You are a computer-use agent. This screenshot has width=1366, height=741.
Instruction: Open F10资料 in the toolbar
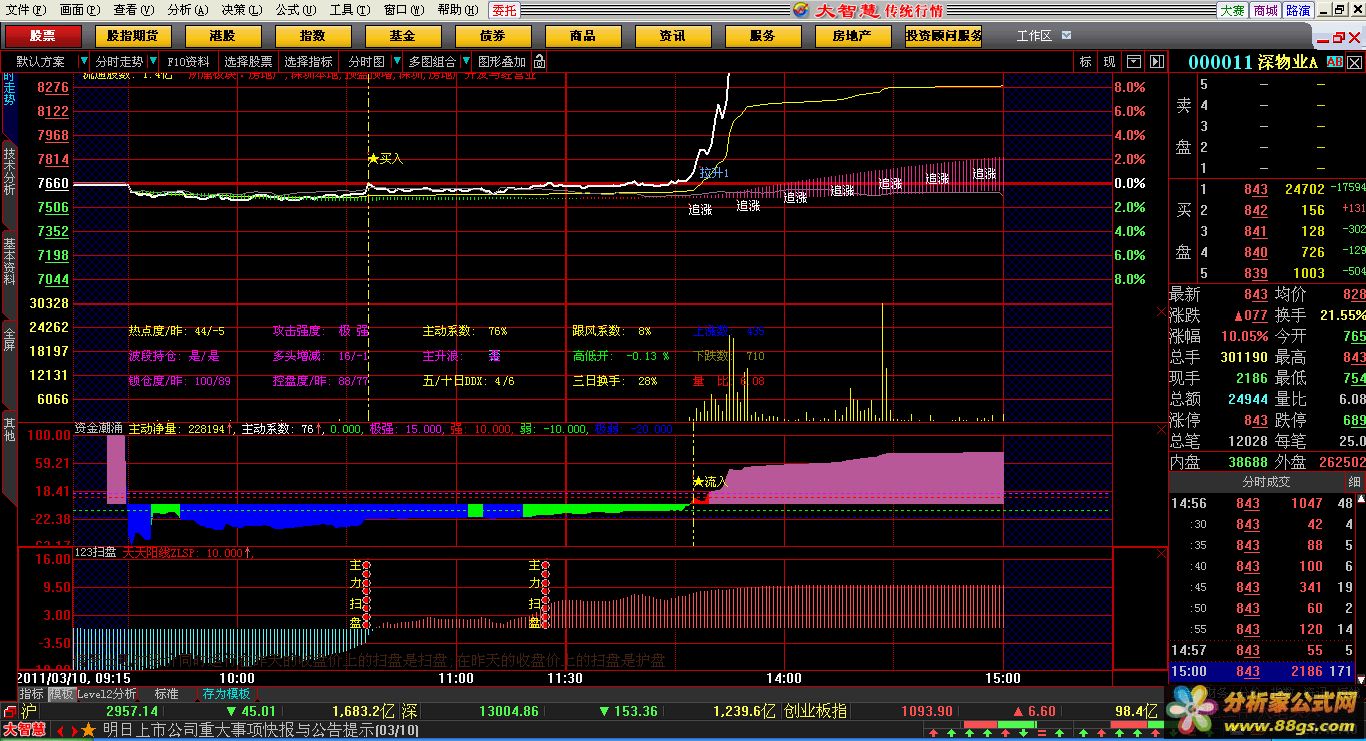189,62
